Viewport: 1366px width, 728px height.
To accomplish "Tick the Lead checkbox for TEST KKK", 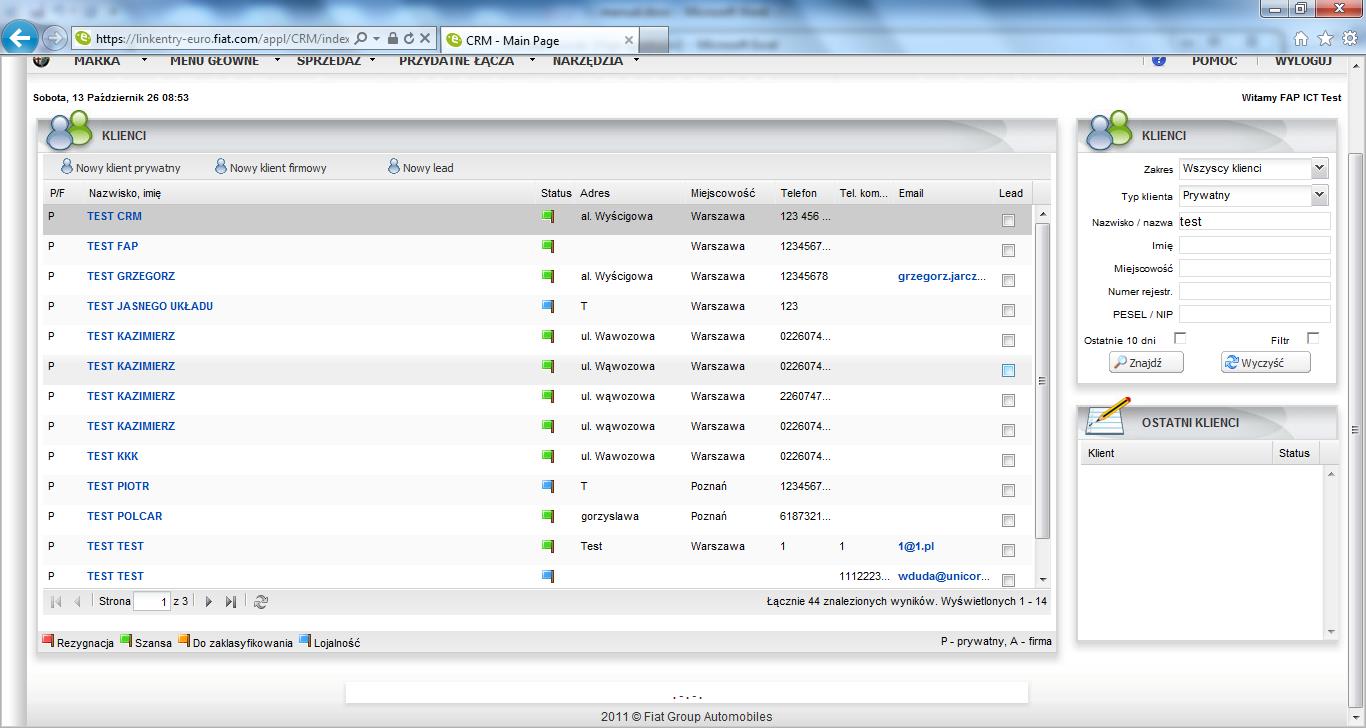I will click(x=1008, y=460).
